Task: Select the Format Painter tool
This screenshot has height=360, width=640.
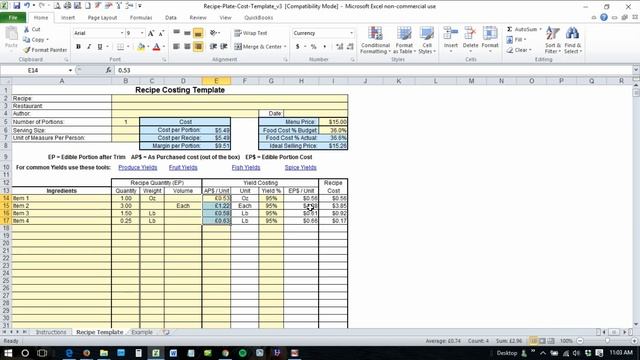Action: (45, 50)
